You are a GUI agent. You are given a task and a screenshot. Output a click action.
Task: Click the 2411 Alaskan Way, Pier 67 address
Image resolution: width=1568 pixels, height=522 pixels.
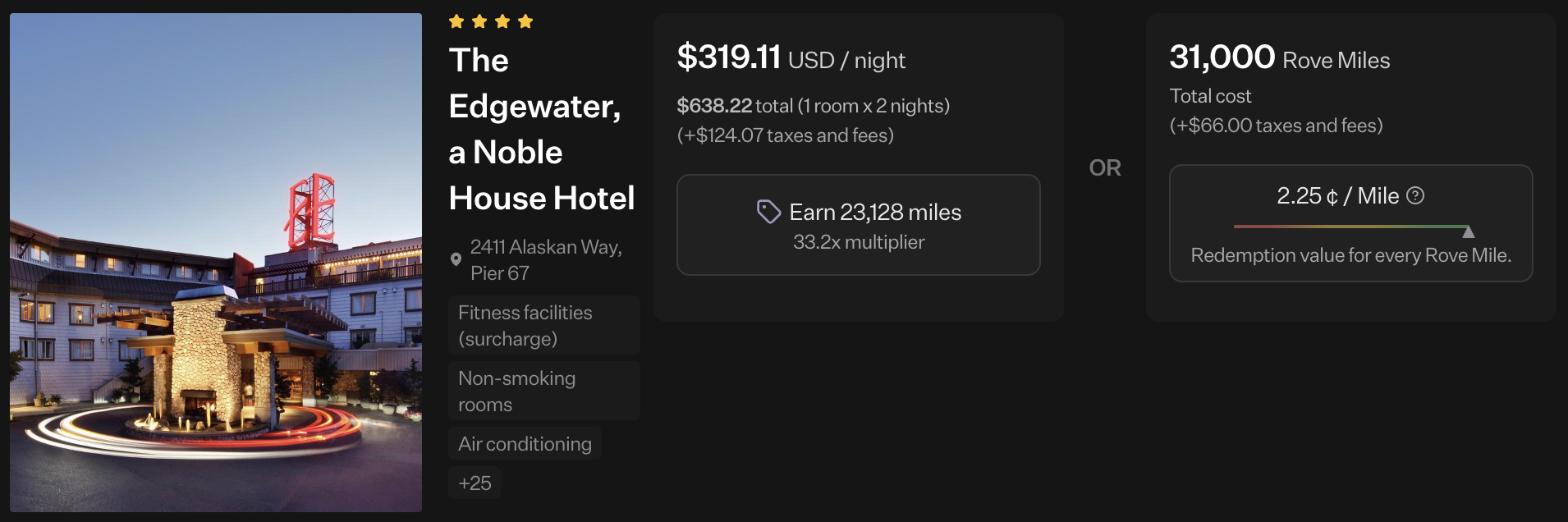pyautogui.click(x=546, y=259)
